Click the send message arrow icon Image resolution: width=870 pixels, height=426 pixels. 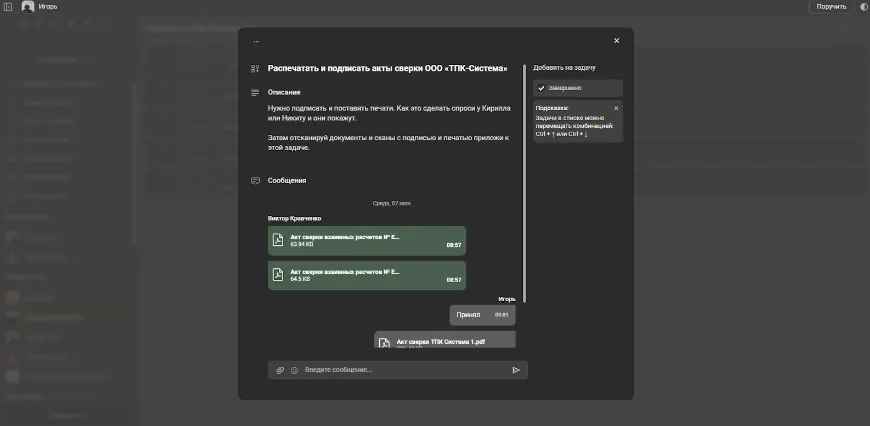[x=516, y=370]
